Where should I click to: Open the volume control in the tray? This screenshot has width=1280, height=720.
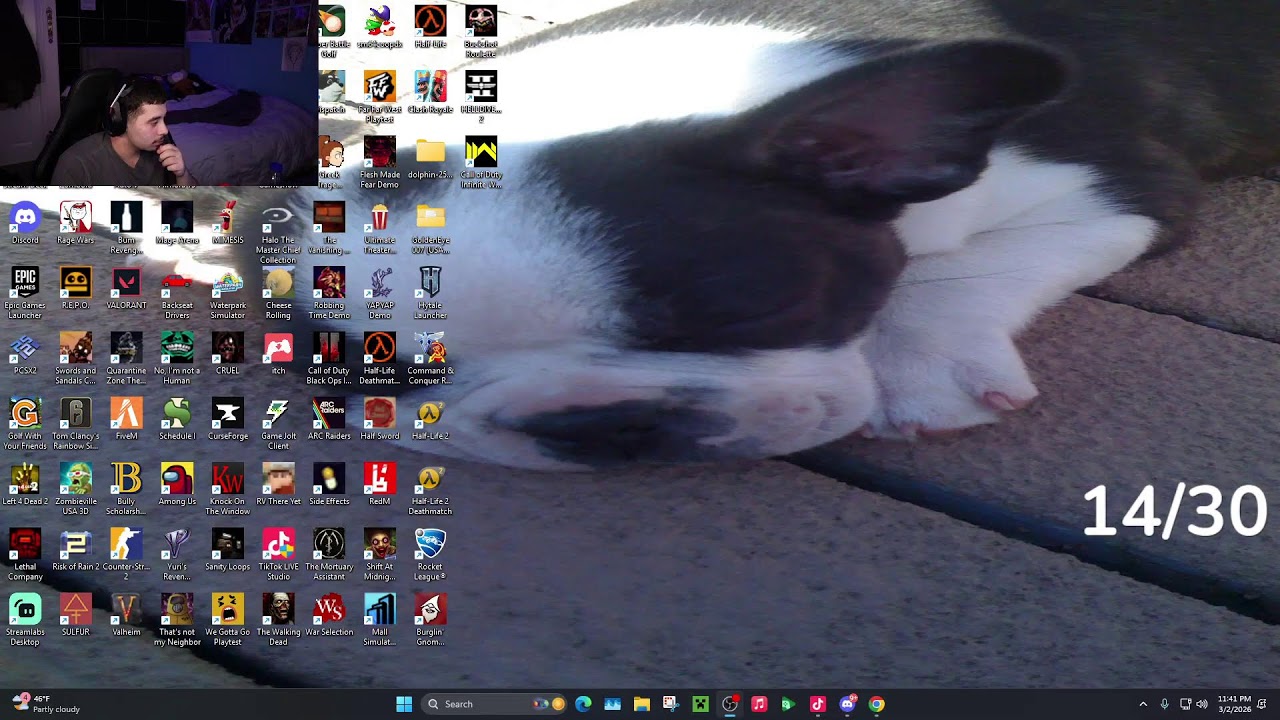[x=1202, y=704]
